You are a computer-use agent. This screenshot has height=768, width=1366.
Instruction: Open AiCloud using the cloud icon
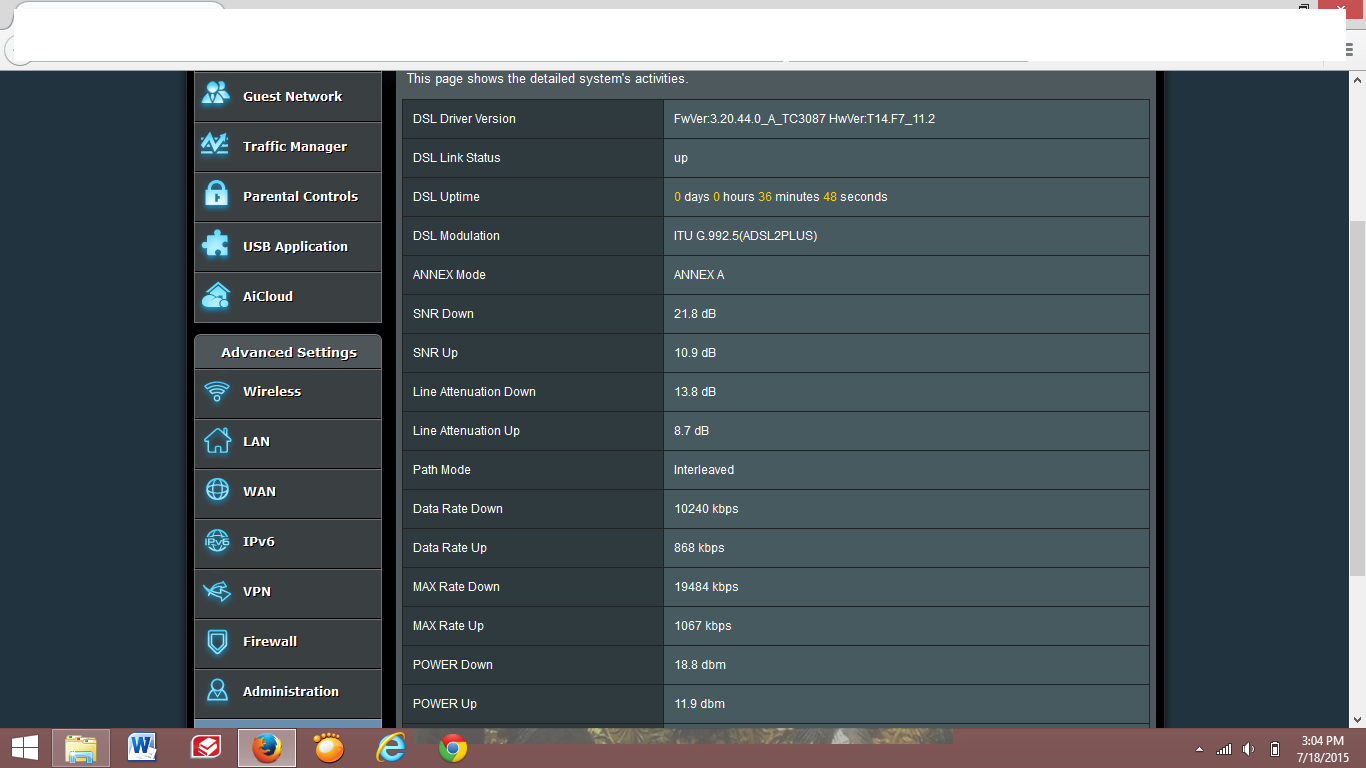216,296
